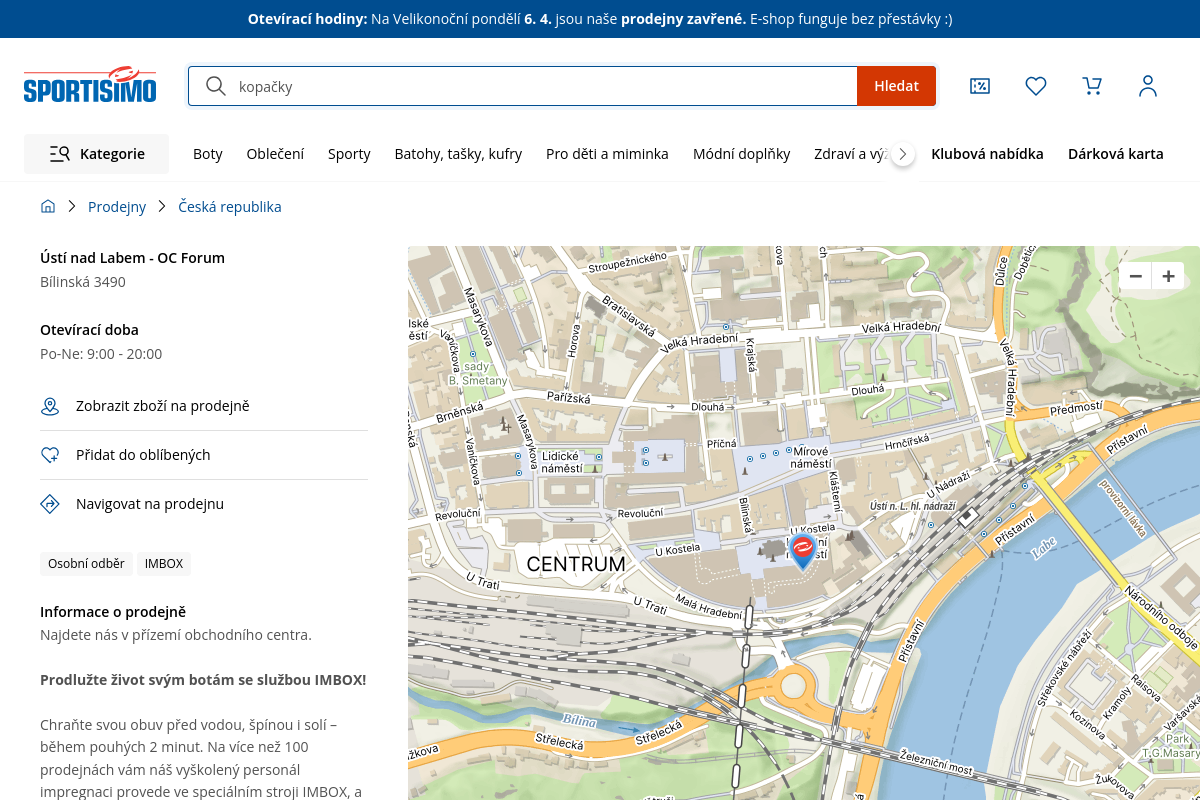Click the map pin location icon
Image resolution: width=1200 pixels, height=800 pixels.
(x=50, y=406)
